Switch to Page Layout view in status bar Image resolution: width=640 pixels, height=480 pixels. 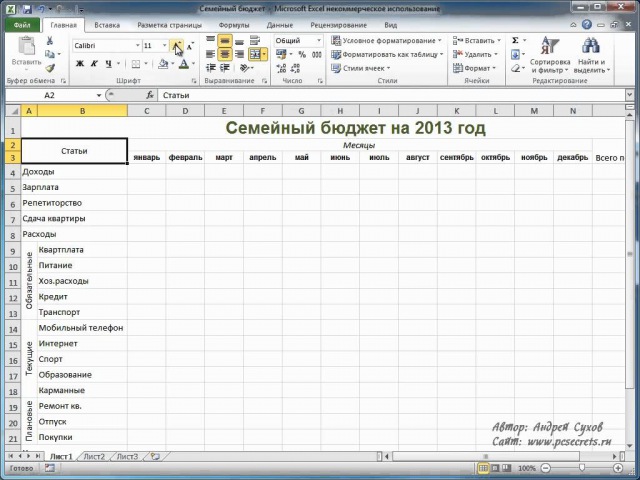click(495, 468)
